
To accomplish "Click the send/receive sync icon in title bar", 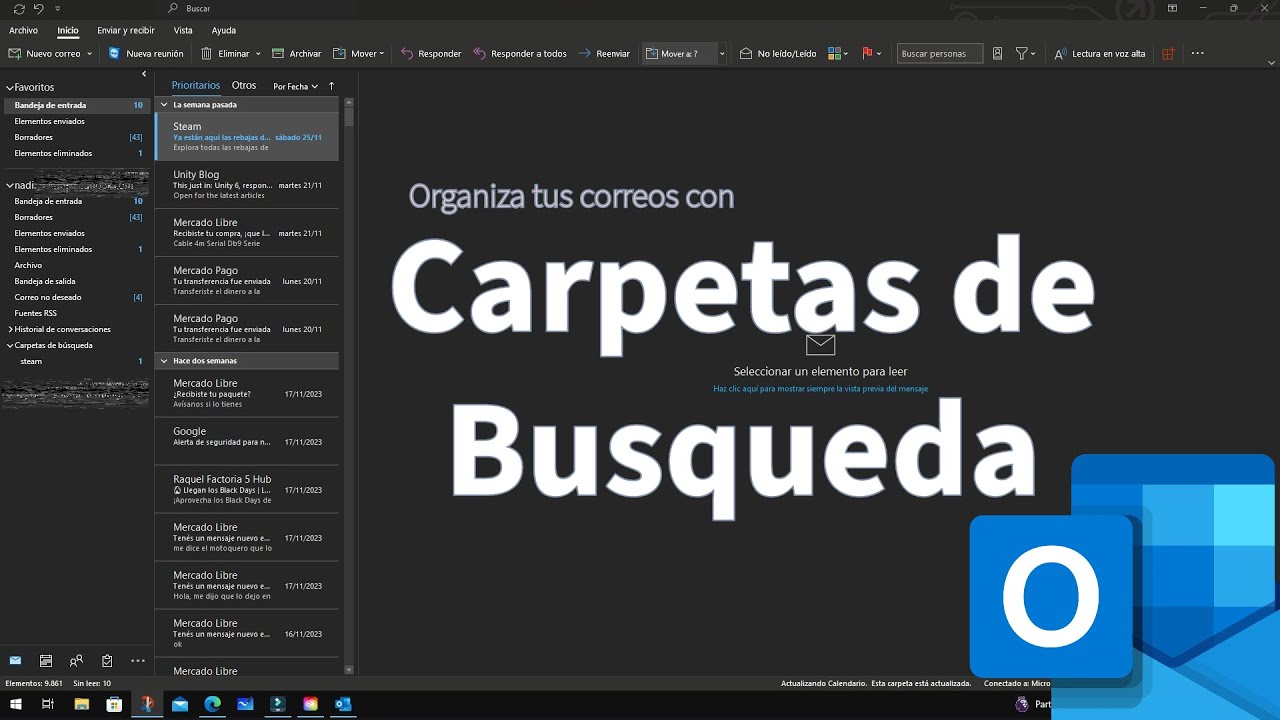I will [19, 9].
